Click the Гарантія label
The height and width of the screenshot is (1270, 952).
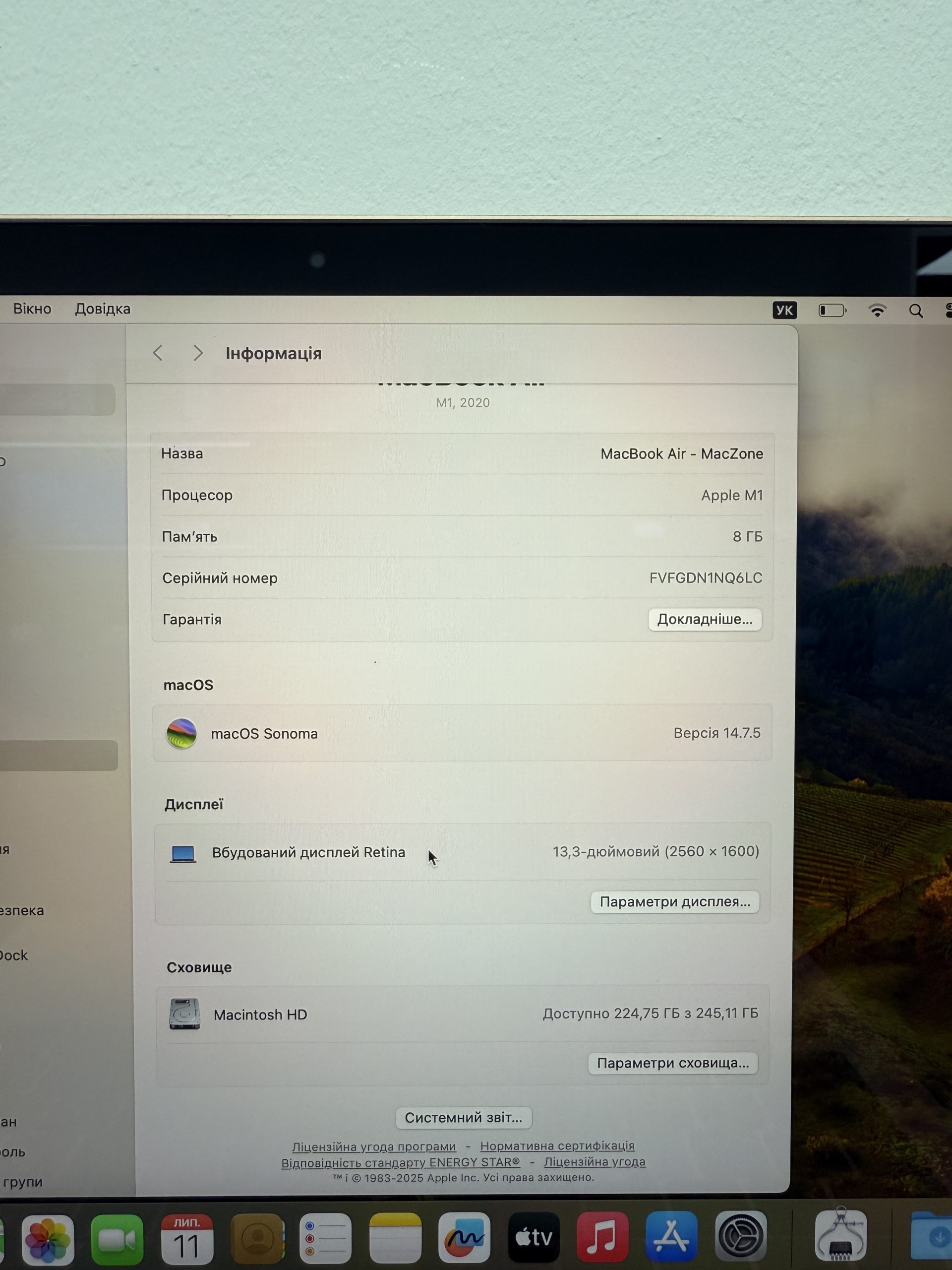192,620
